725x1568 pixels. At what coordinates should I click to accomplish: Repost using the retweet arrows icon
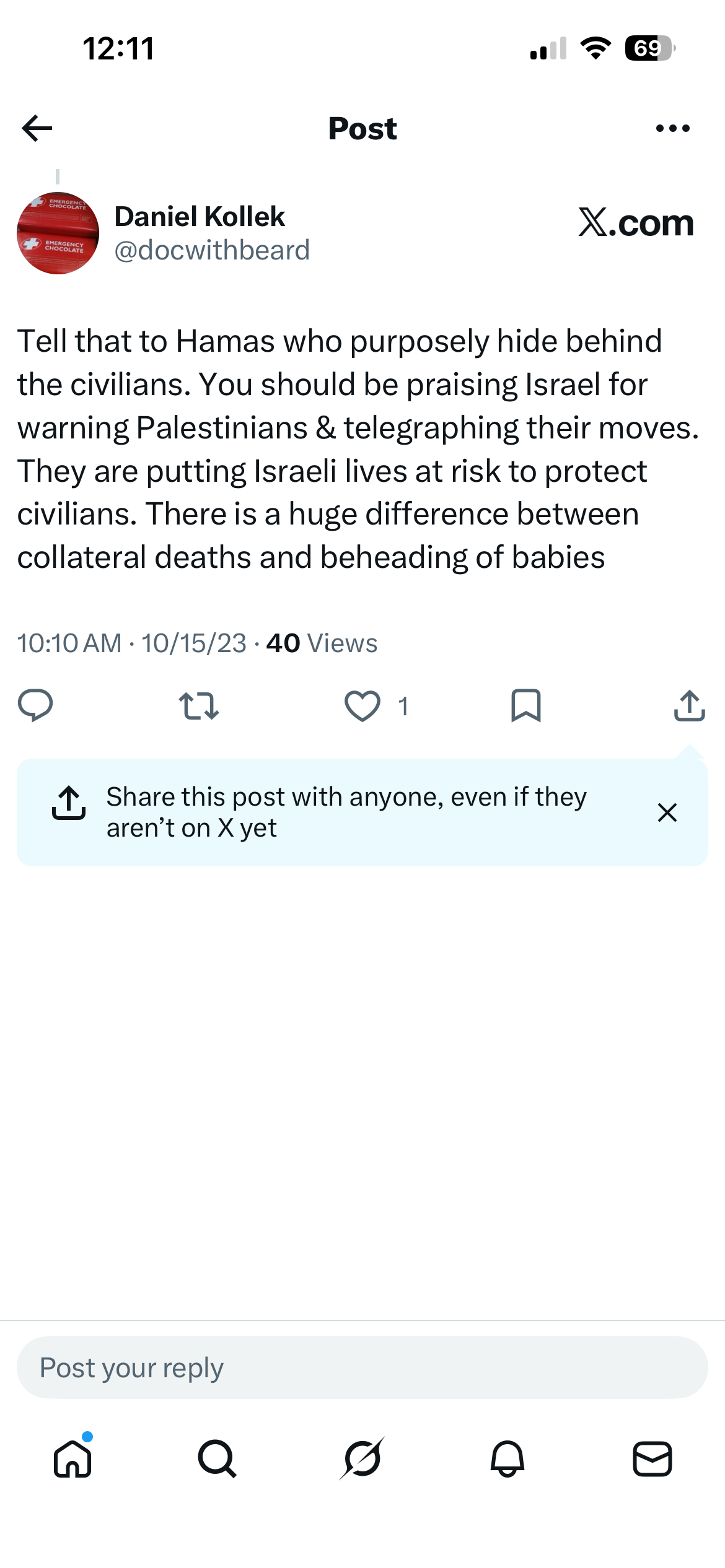pos(198,706)
